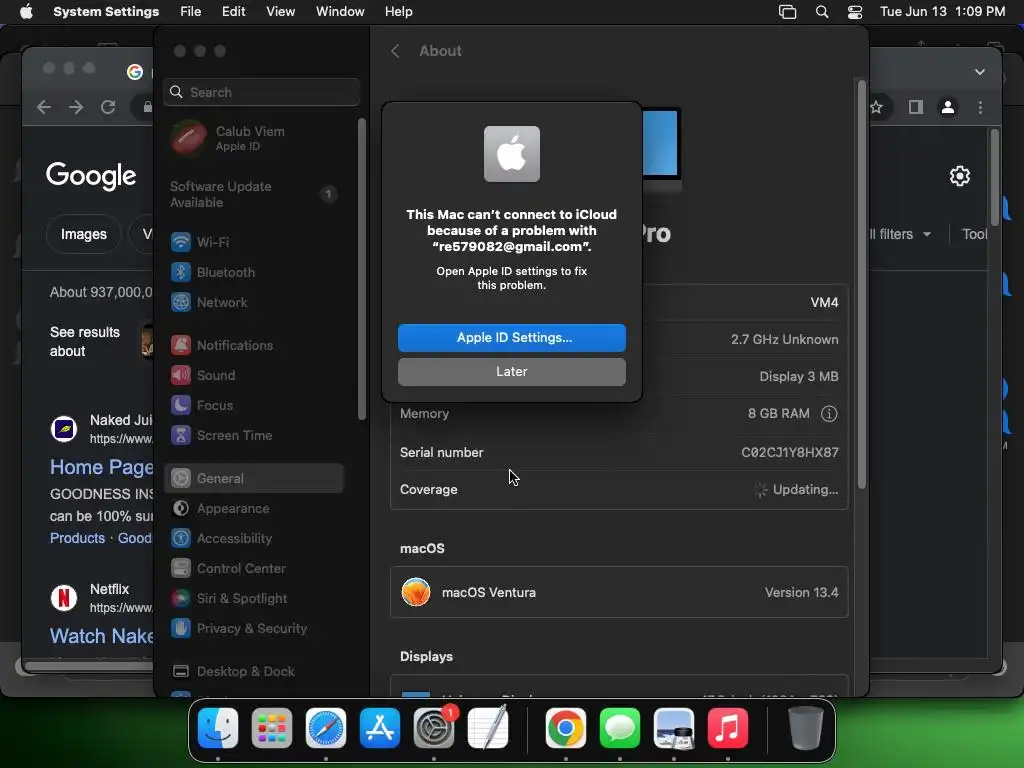1024x768 pixels.
Task: Open the Help menu
Action: (398, 12)
